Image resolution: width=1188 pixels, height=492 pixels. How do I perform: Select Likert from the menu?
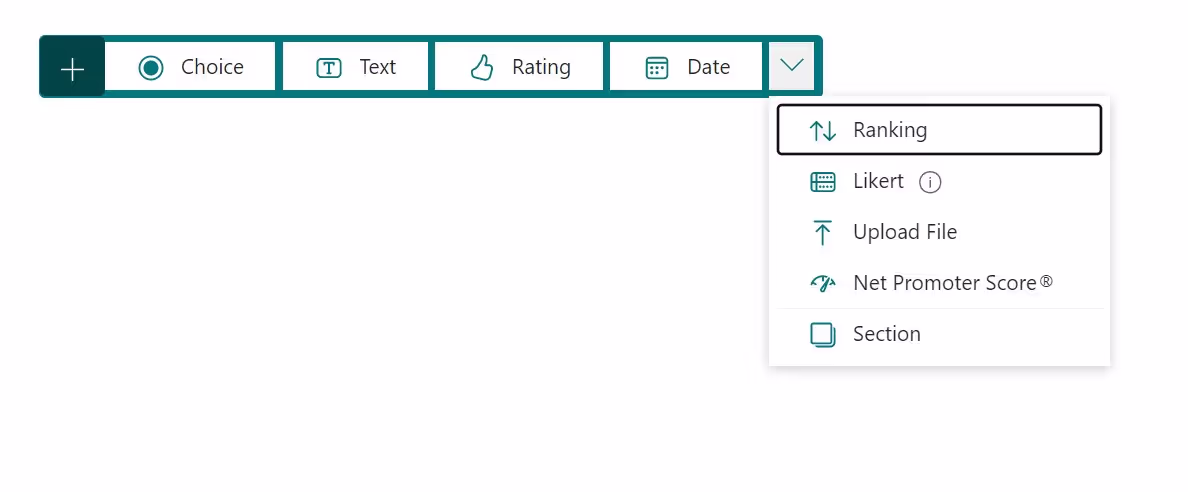tap(939, 181)
